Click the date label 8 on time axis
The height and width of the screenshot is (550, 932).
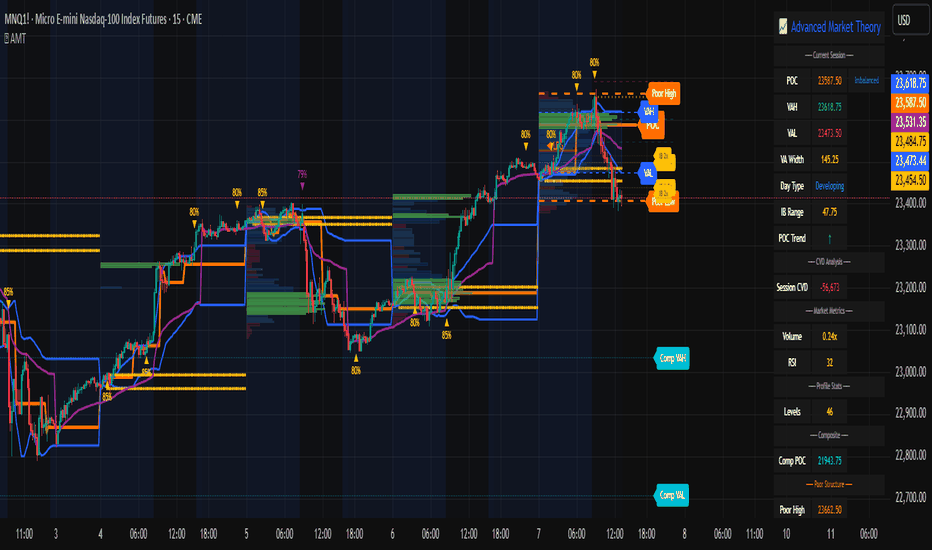[x=684, y=534]
